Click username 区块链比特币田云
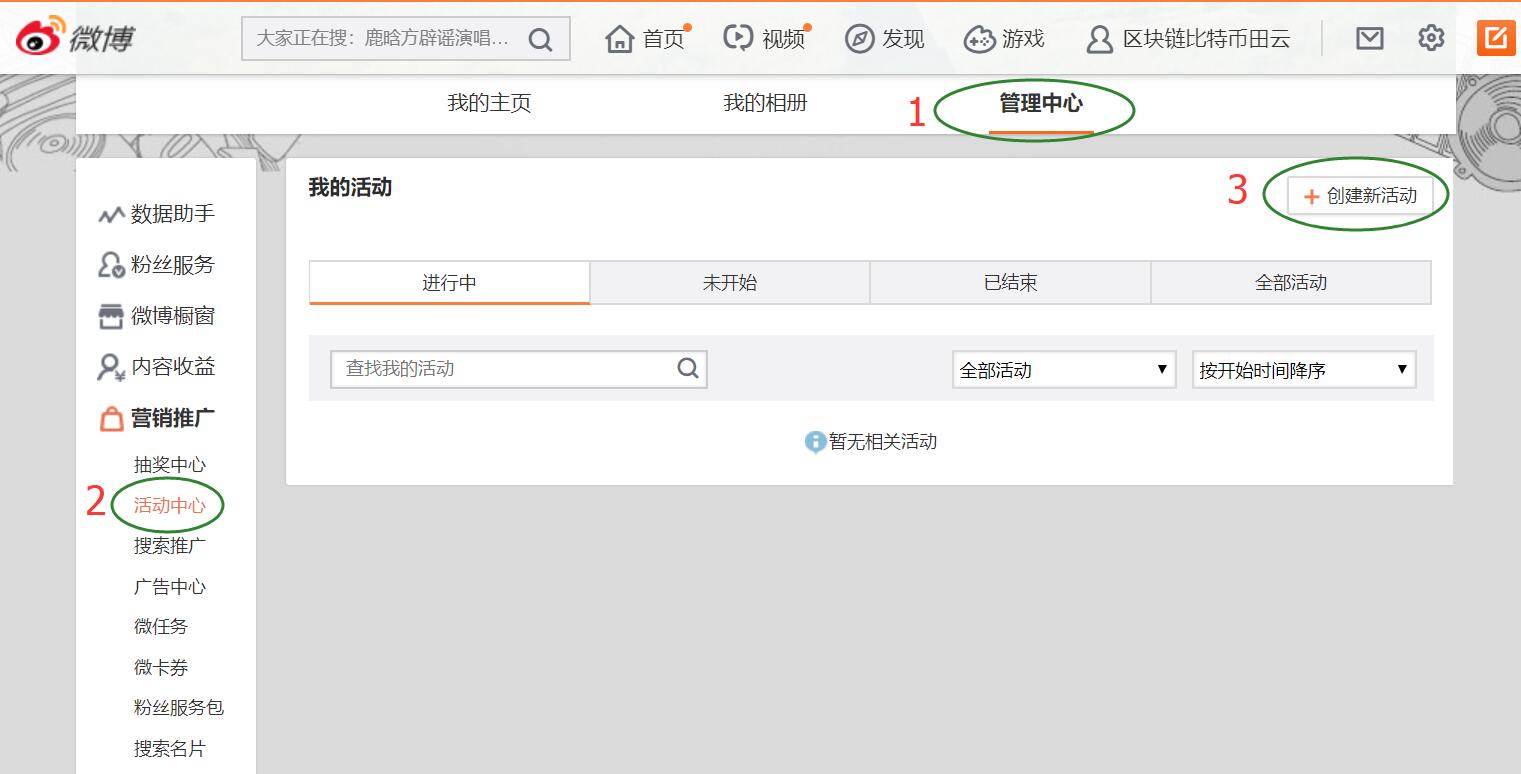The width and height of the screenshot is (1521, 774). [1206, 39]
